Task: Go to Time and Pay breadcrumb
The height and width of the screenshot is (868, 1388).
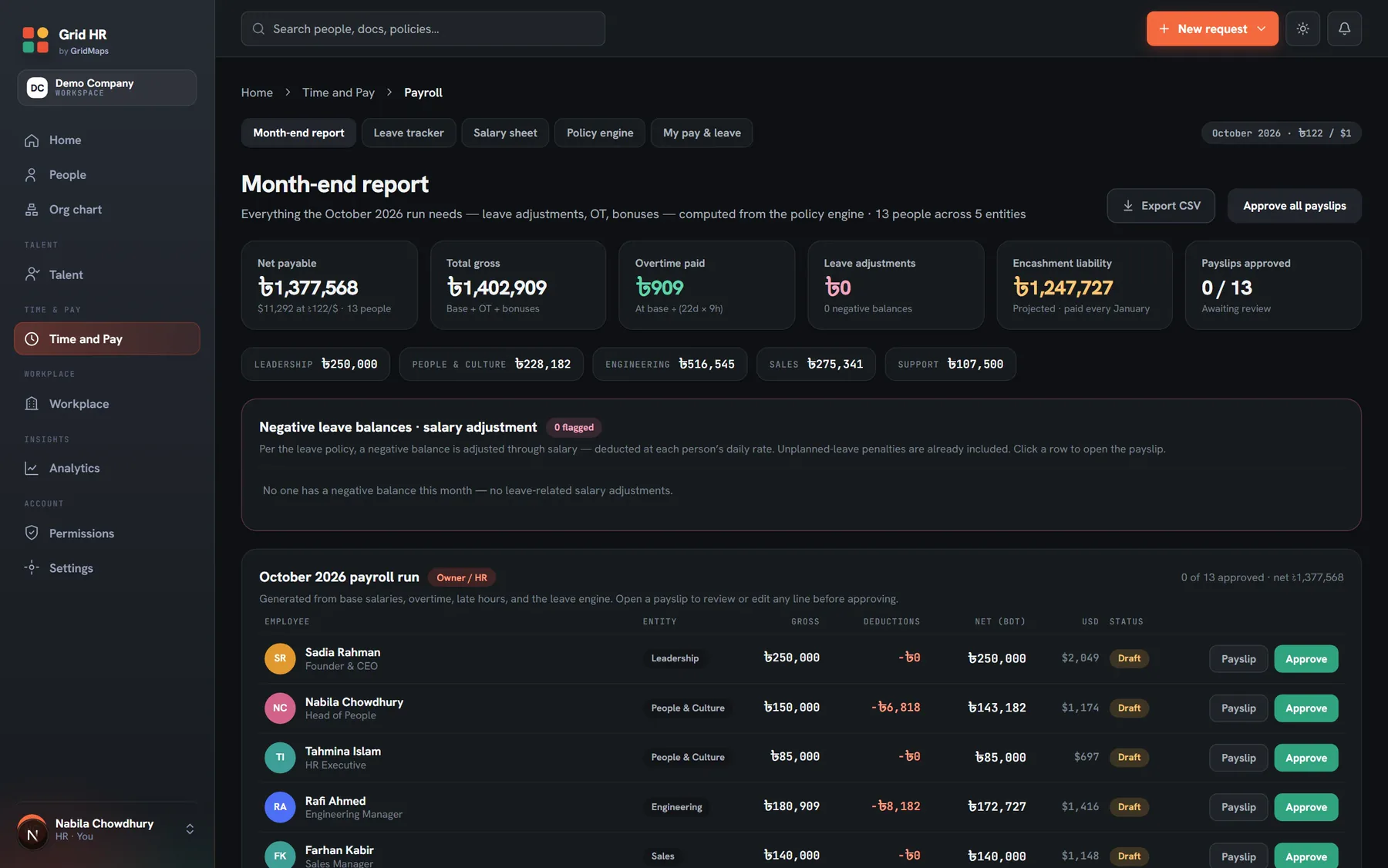Action: [339, 93]
